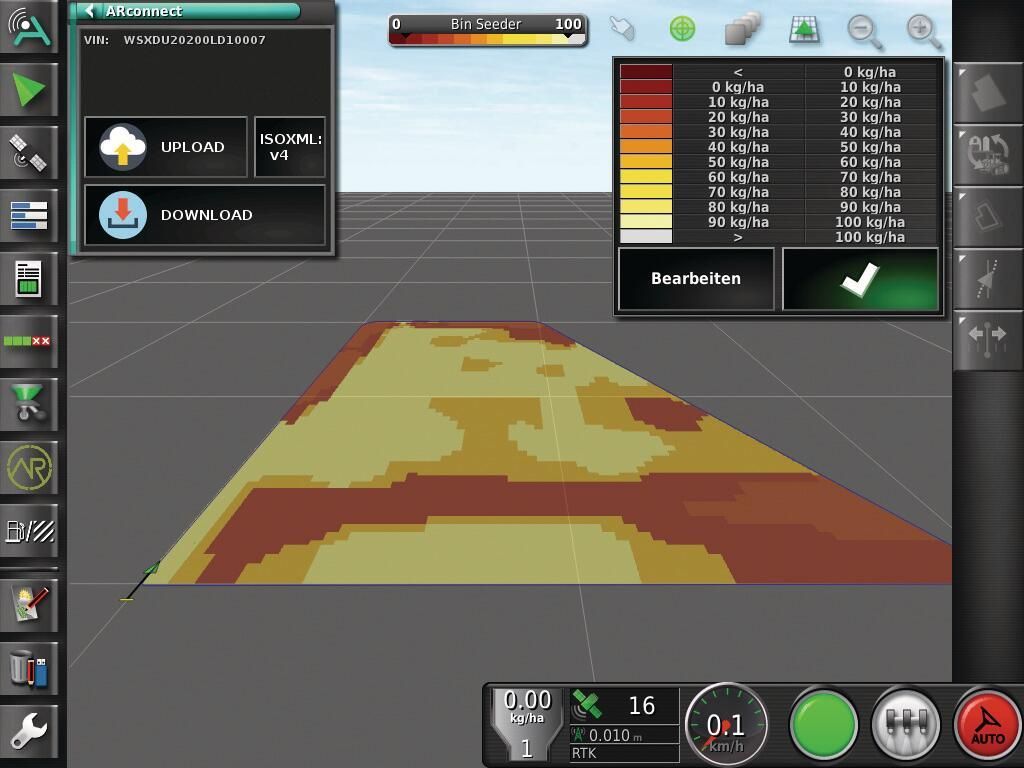Expand the field boundary menu on right
The height and width of the screenshot is (768, 1024).
pos(987,92)
